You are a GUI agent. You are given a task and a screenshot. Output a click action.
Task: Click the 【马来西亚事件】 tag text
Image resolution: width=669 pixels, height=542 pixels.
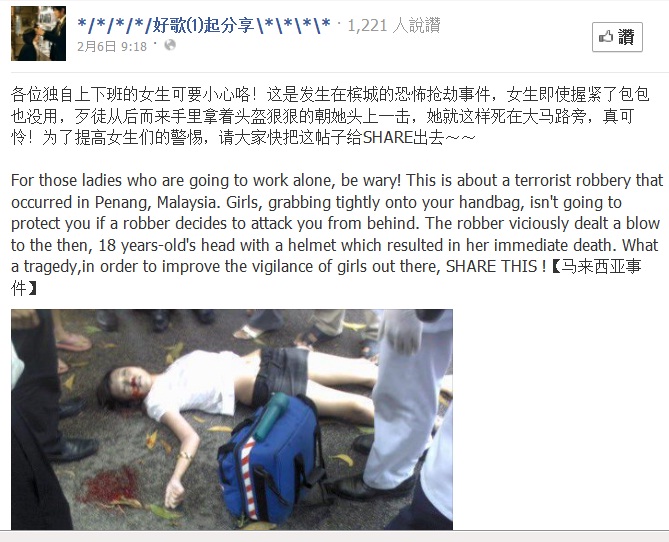click(597, 266)
